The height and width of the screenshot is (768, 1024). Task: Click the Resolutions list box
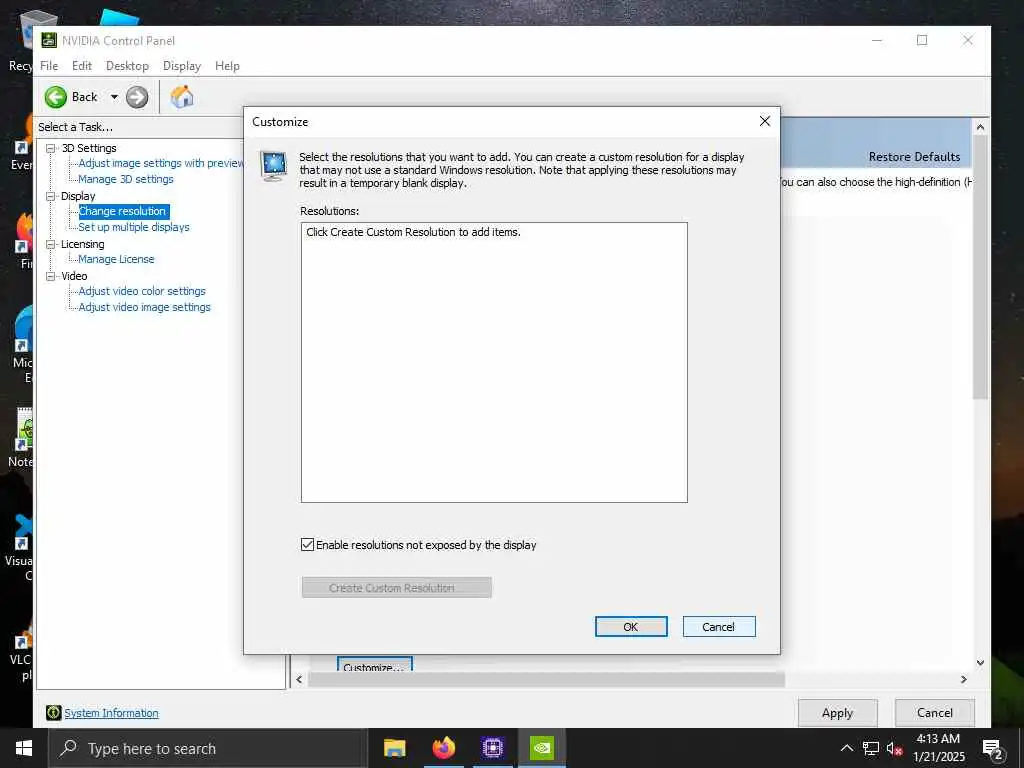point(494,362)
